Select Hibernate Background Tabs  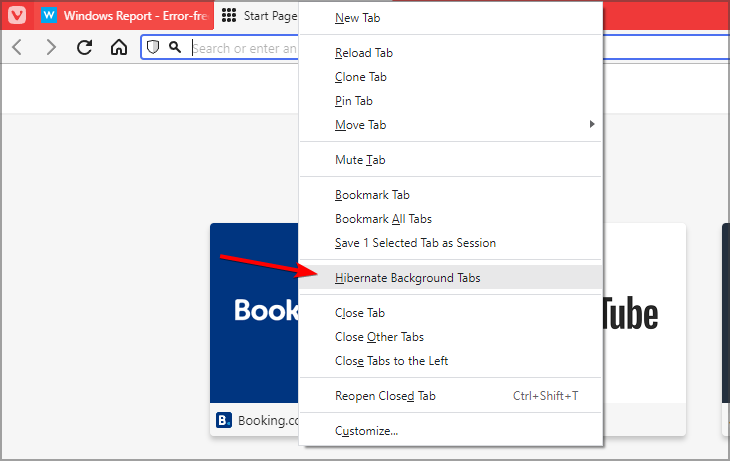pyautogui.click(x=451, y=278)
